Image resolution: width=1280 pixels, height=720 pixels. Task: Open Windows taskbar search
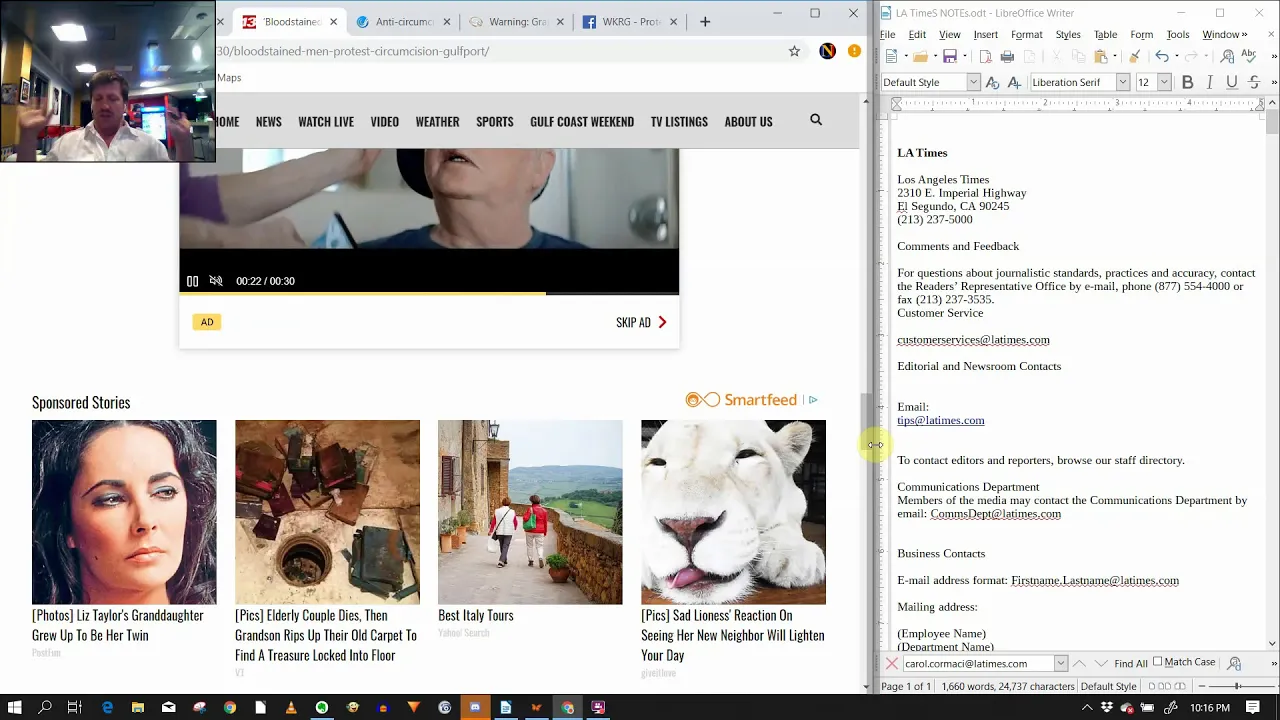click(x=45, y=707)
